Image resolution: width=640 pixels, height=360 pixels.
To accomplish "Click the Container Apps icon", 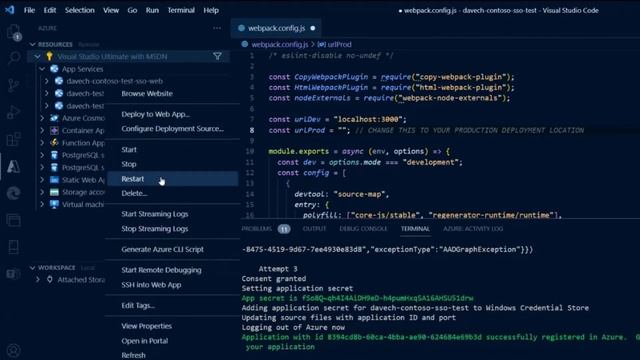I will 54,130.
